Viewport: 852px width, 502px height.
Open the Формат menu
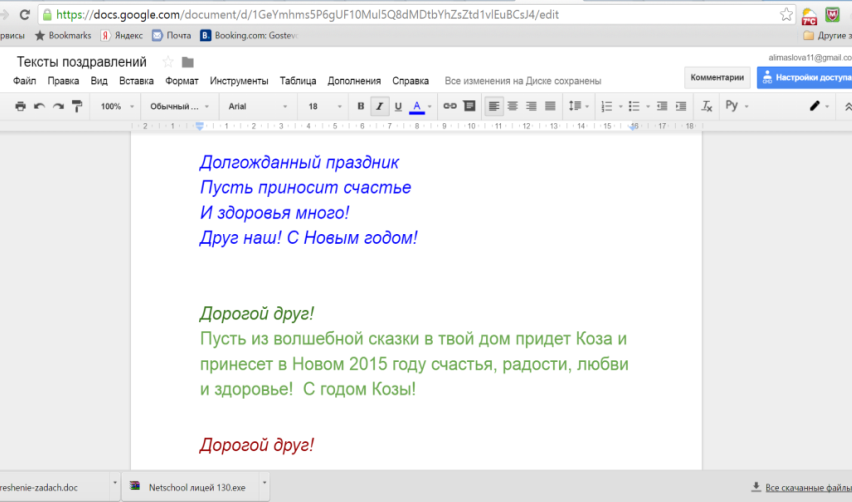182,81
